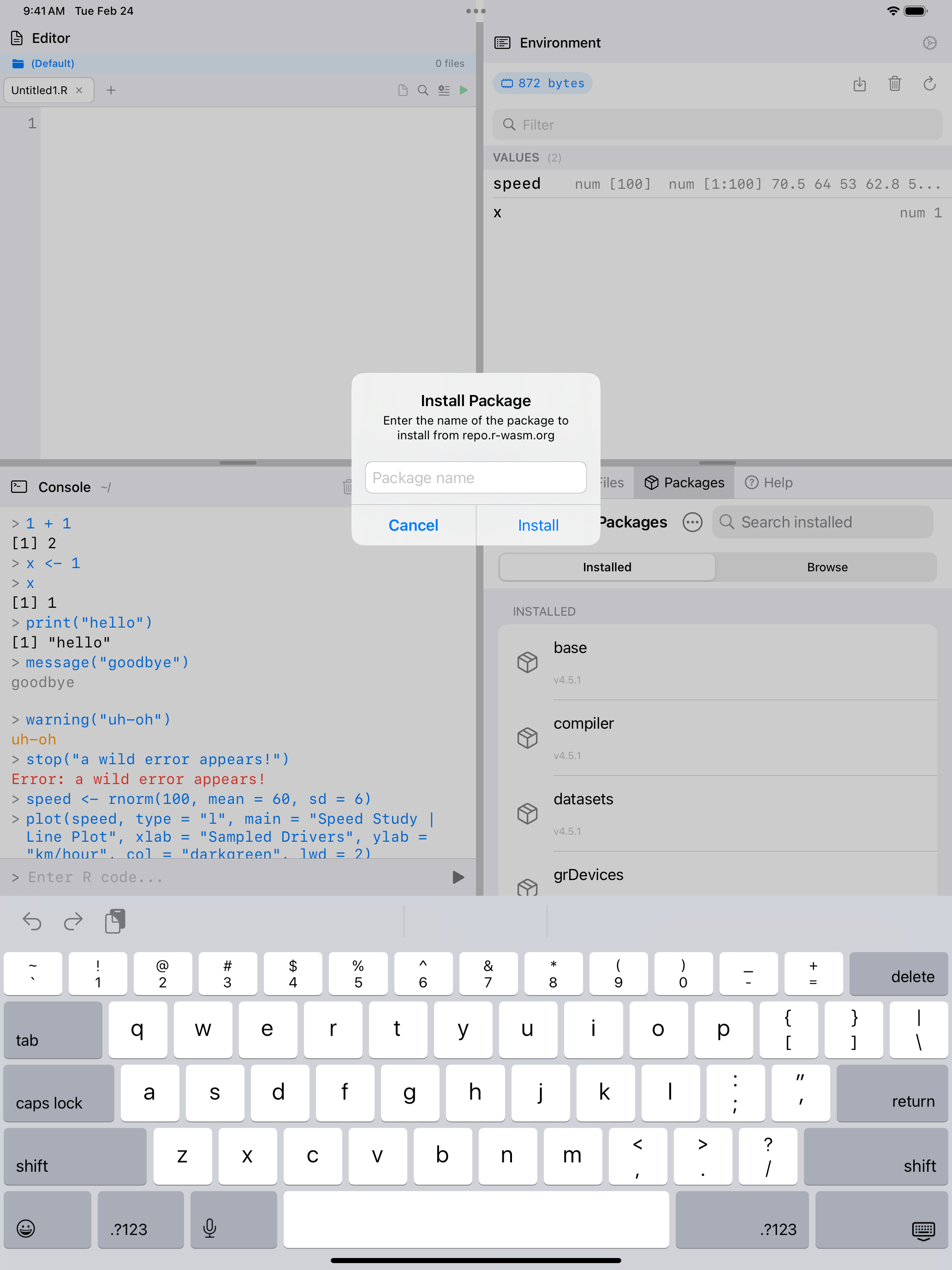Screen dimensions: 952x1270
Task: Select the Untitled1.R editor tab
Action: tap(40, 90)
